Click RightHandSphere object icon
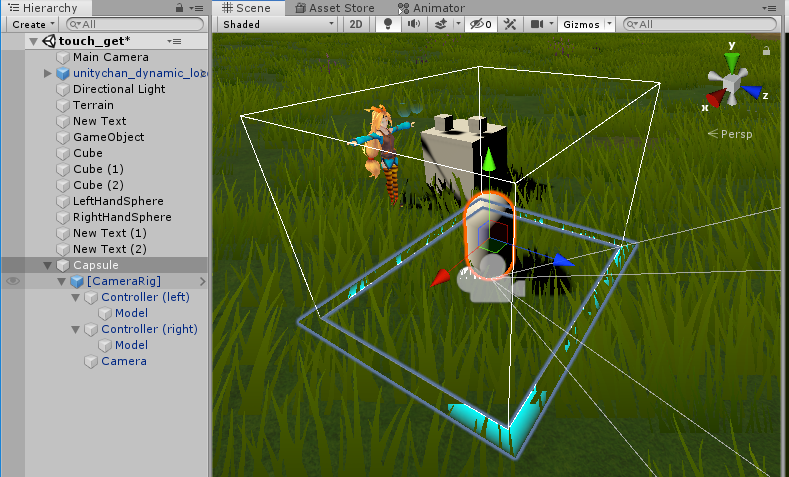The width and height of the screenshot is (789, 477). click(63, 217)
